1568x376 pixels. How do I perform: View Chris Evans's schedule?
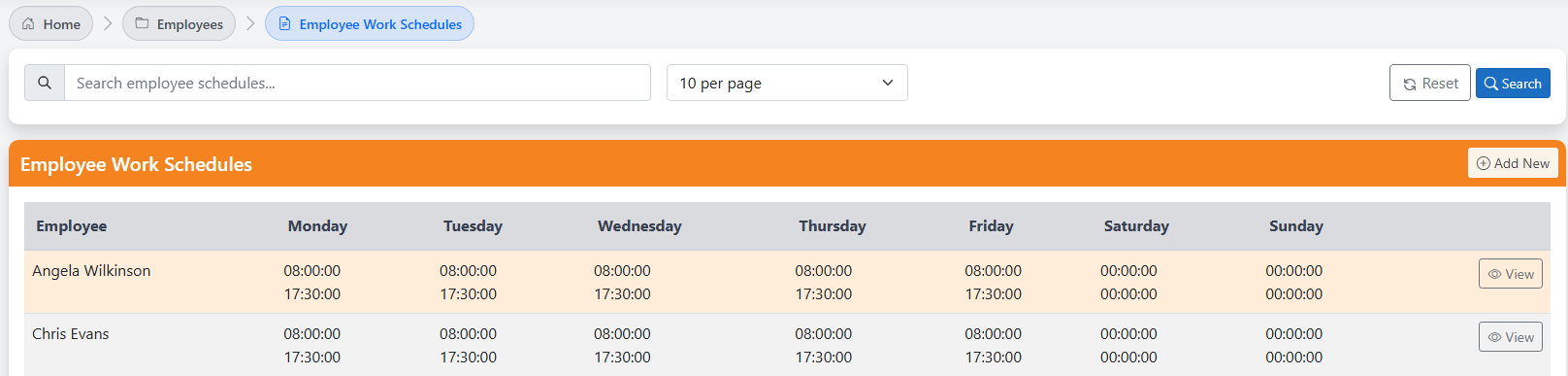(1511, 337)
